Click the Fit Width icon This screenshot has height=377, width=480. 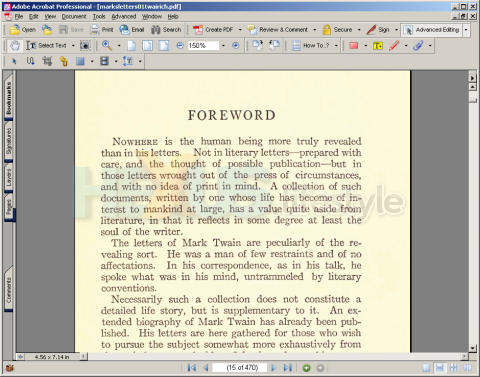coord(164,46)
